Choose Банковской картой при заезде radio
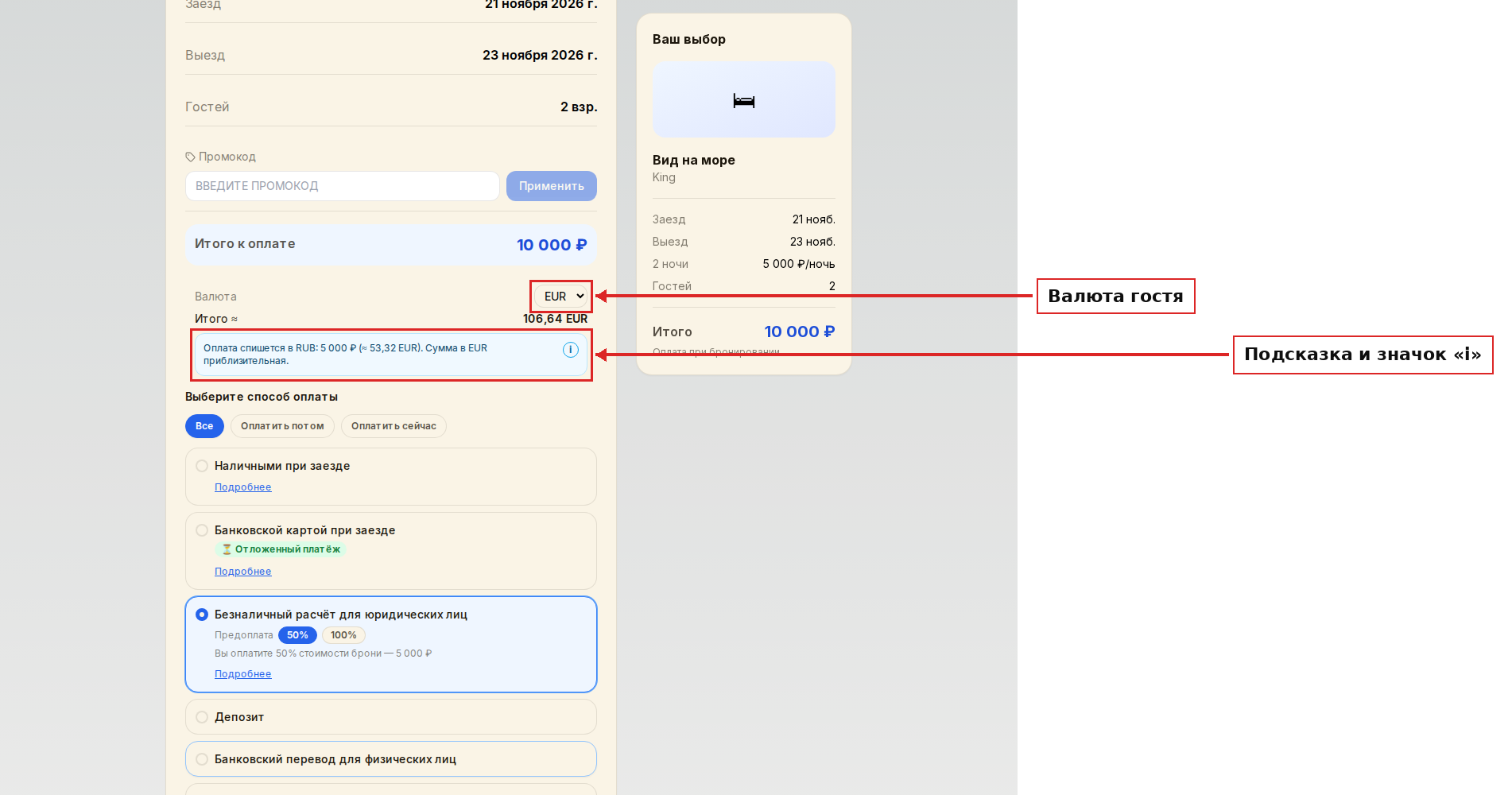Image resolution: width=1512 pixels, height=795 pixels. 202,530
